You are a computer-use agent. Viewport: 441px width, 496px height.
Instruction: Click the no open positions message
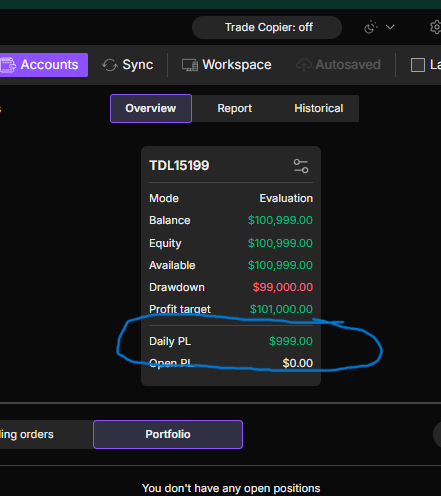231,488
